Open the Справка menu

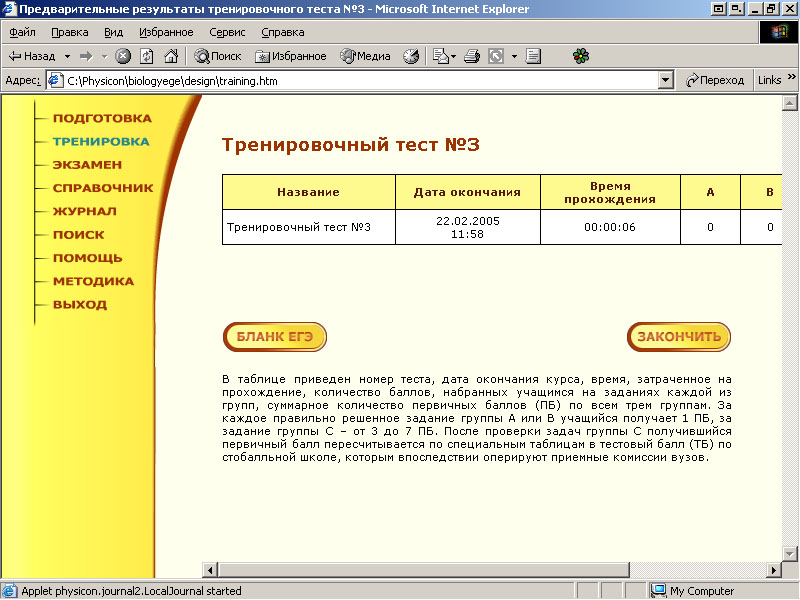[x=283, y=32]
